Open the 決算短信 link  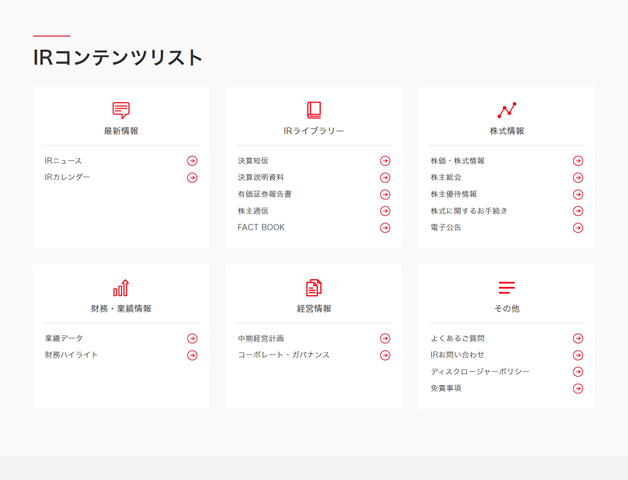point(253,161)
